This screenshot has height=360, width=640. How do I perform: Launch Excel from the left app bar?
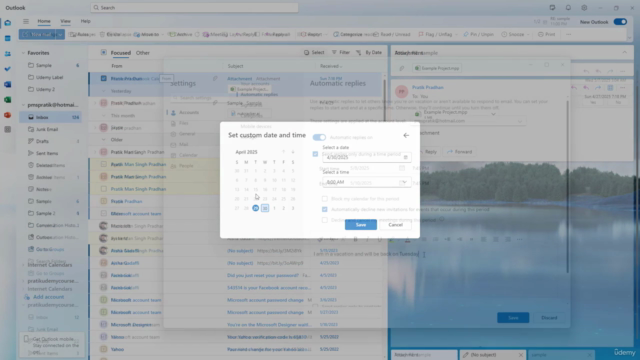click(x=8, y=100)
